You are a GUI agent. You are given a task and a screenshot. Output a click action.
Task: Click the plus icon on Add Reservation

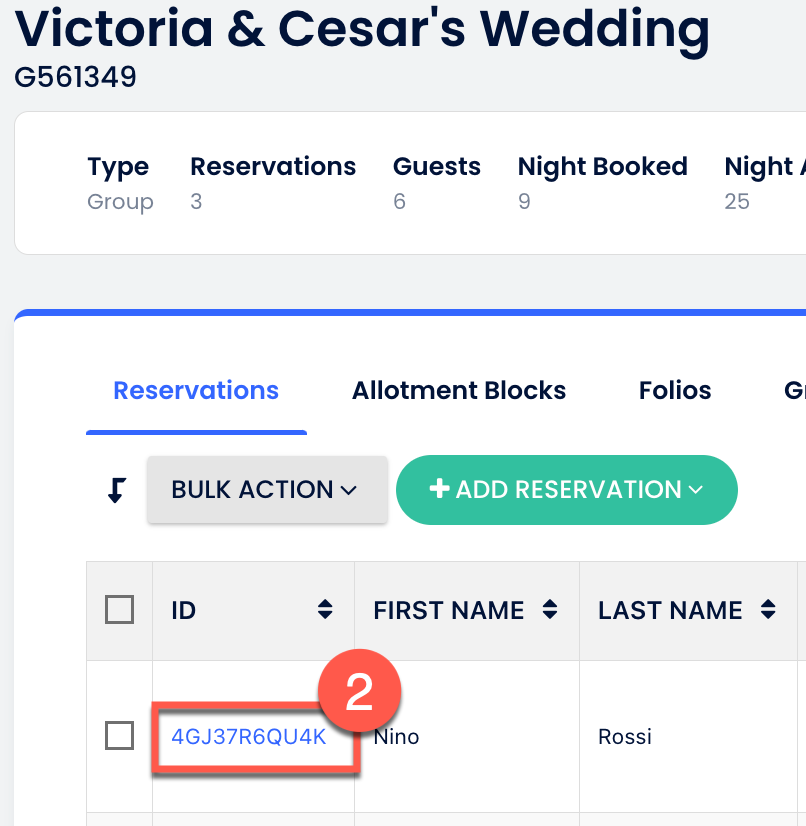[x=438, y=489]
